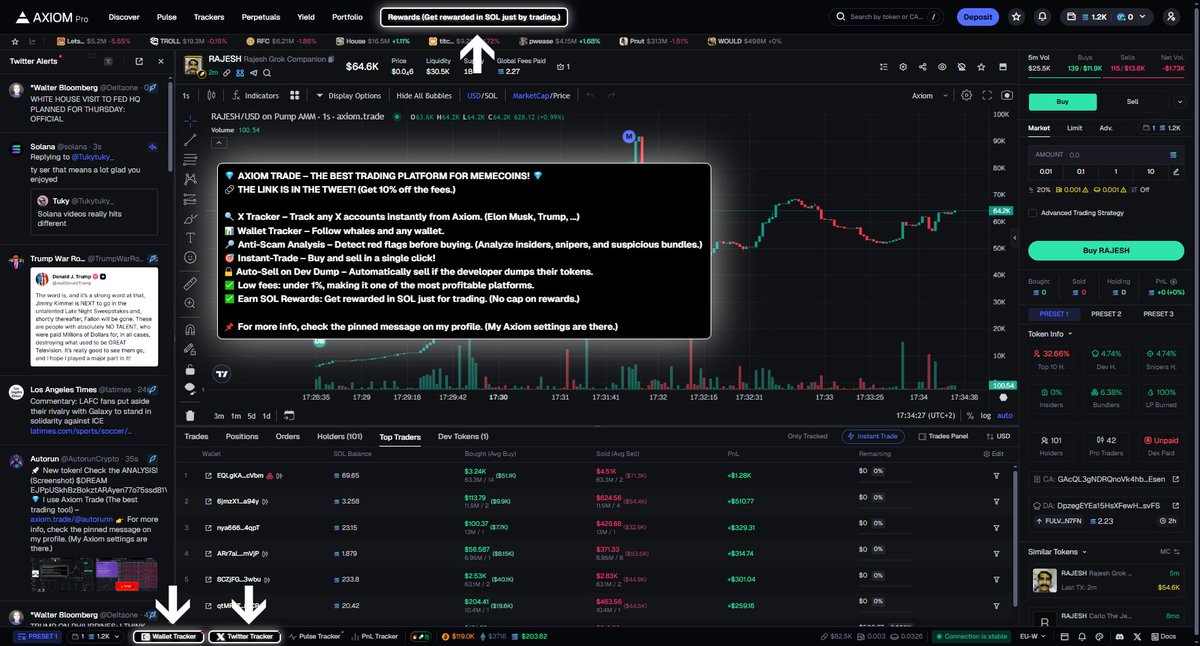Viewport: 1200px width, 646px height.
Task: Open Wallet Tracker from bottom bar
Action: click(x=168, y=636)
